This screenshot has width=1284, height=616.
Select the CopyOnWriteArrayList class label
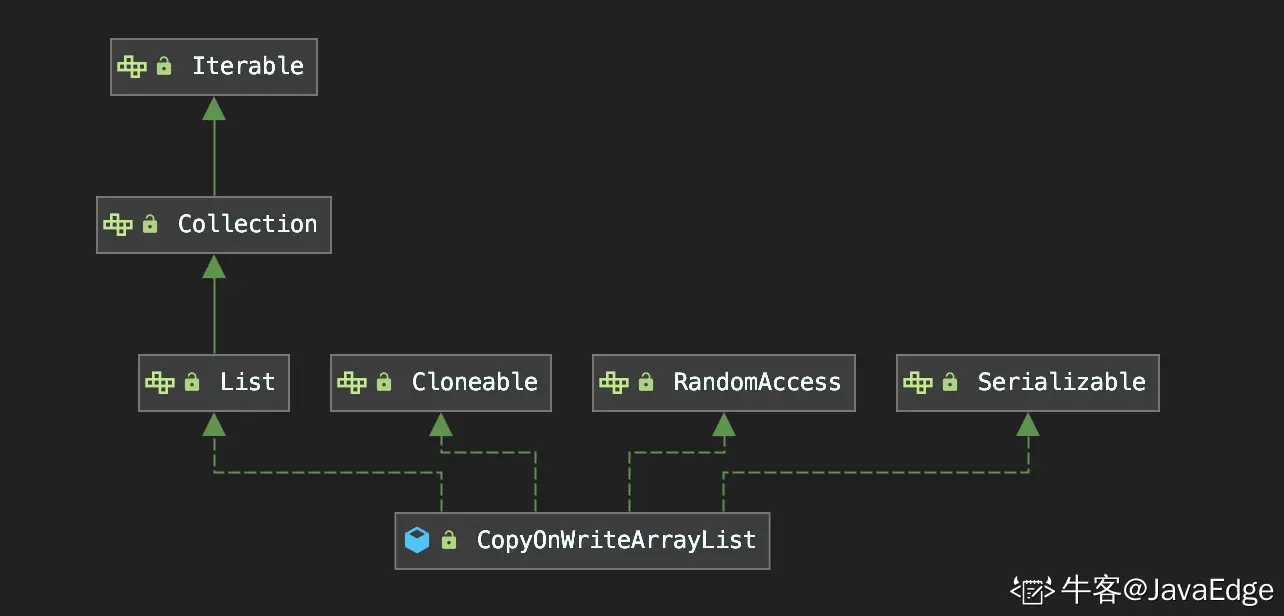pos(616,540)
